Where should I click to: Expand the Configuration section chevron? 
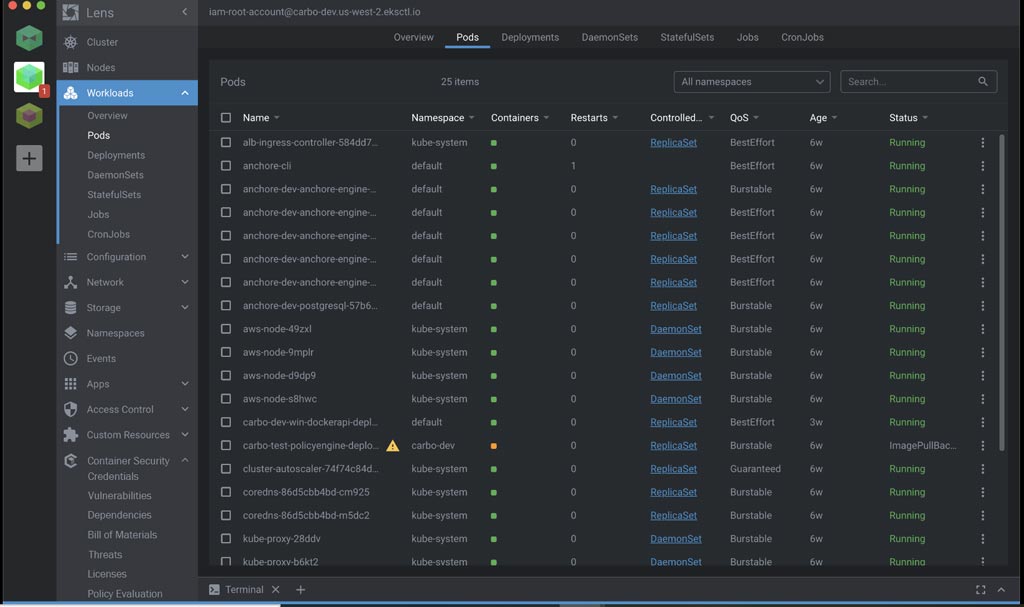[x=185, y=257]
